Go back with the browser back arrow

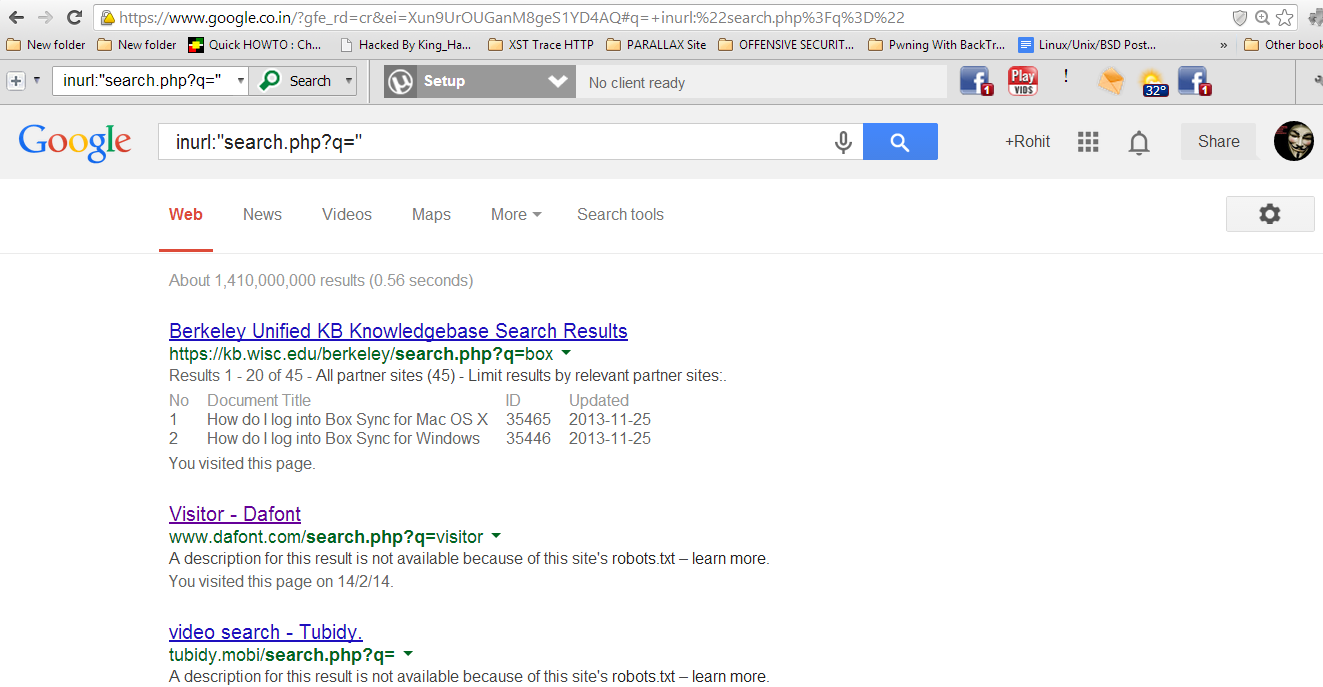click(x=16, y=17)
